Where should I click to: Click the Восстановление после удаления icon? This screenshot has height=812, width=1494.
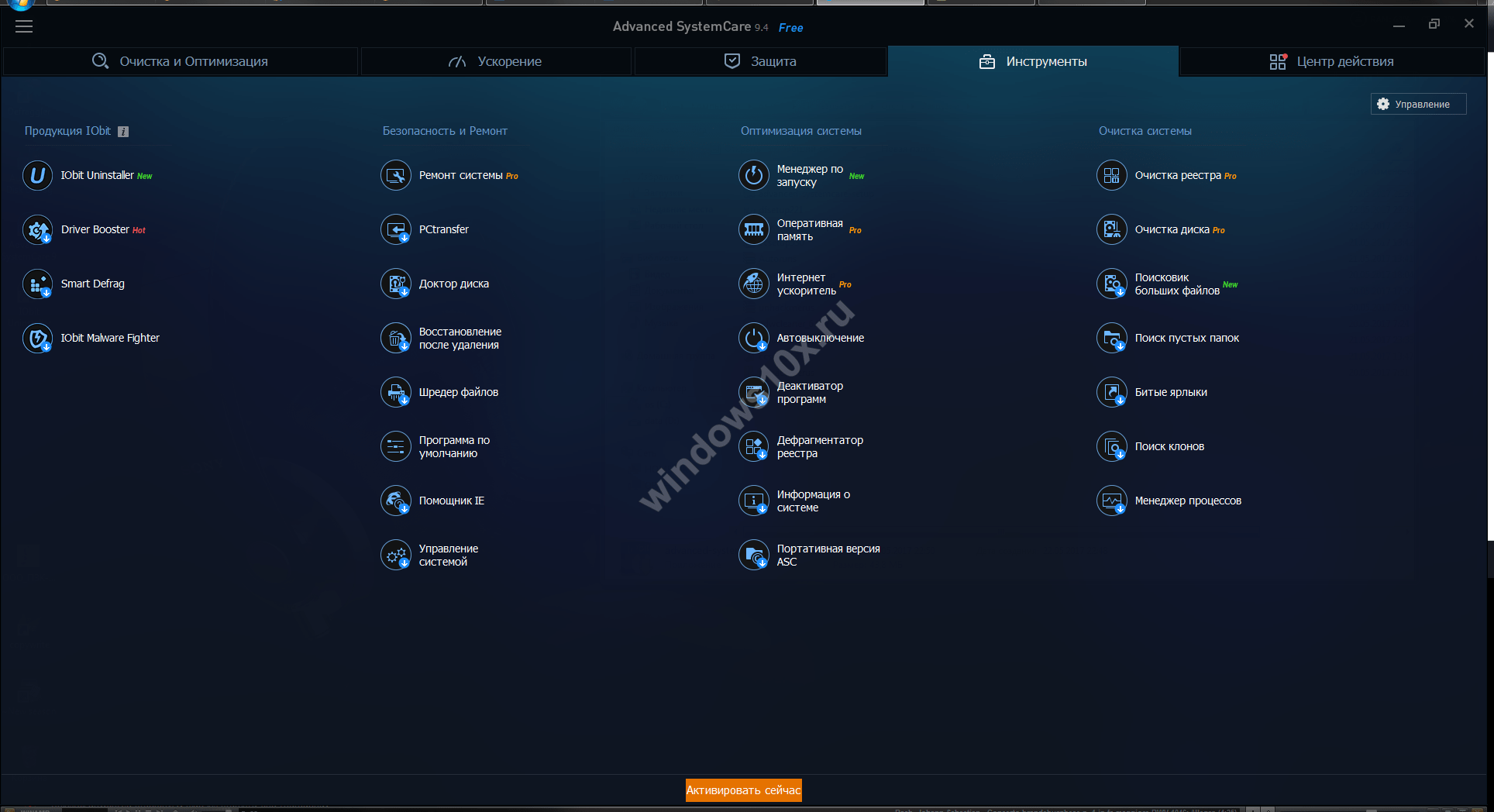[395, 338]
